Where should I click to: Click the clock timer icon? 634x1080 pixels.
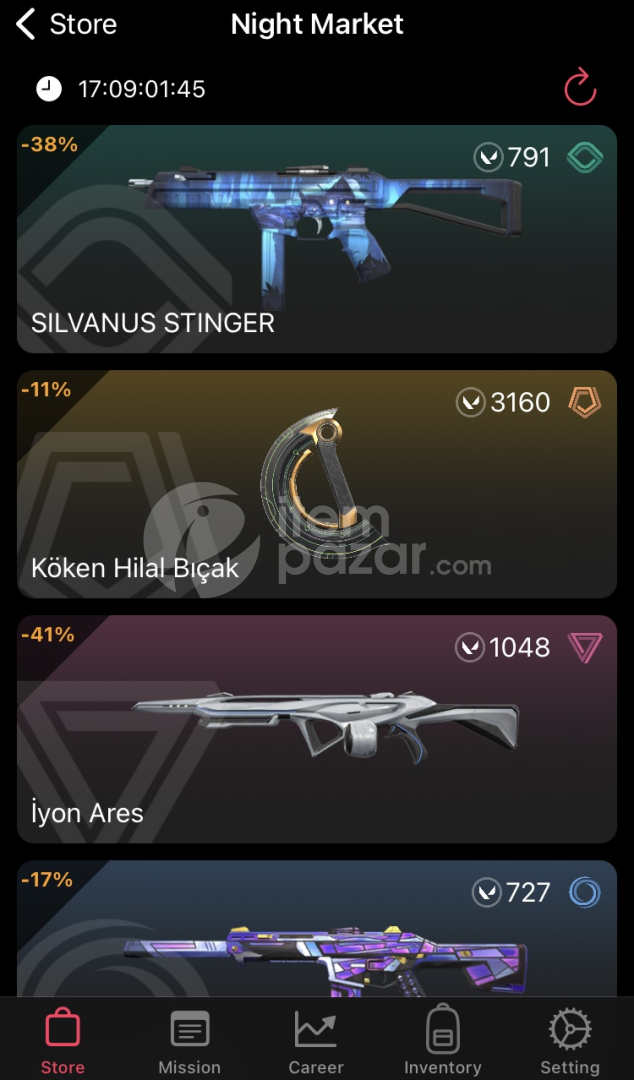(x=49, y=89)
